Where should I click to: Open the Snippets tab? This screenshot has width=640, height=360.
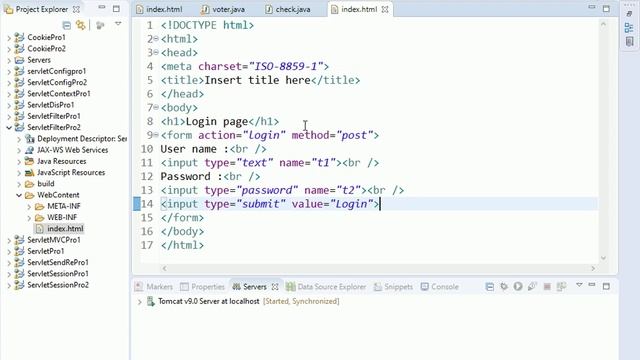point(393,287)
